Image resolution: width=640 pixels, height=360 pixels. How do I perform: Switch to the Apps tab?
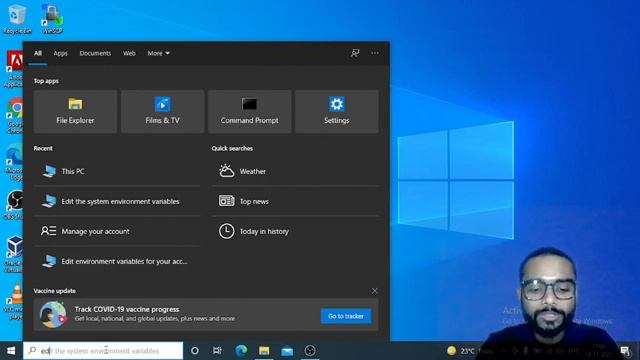click(x=60, y=53)
